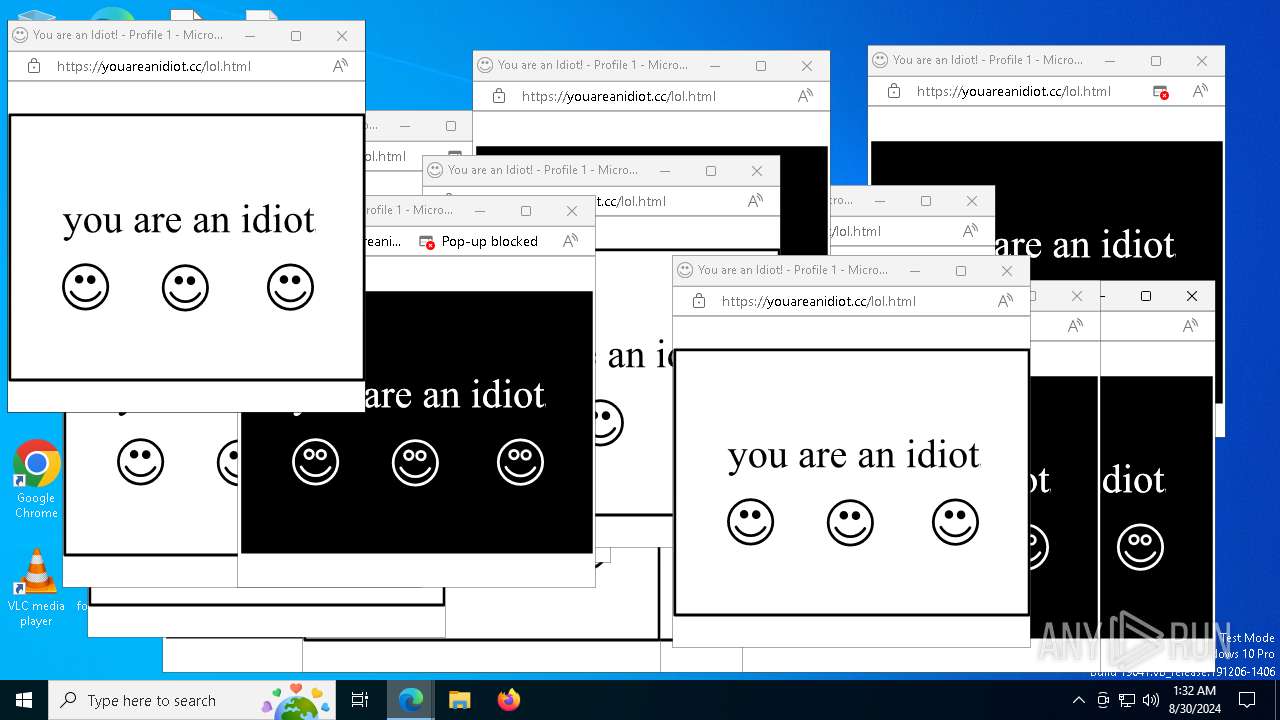
Task: Click Read aloud icon in top-left Edge window
Action: (340, 66)
